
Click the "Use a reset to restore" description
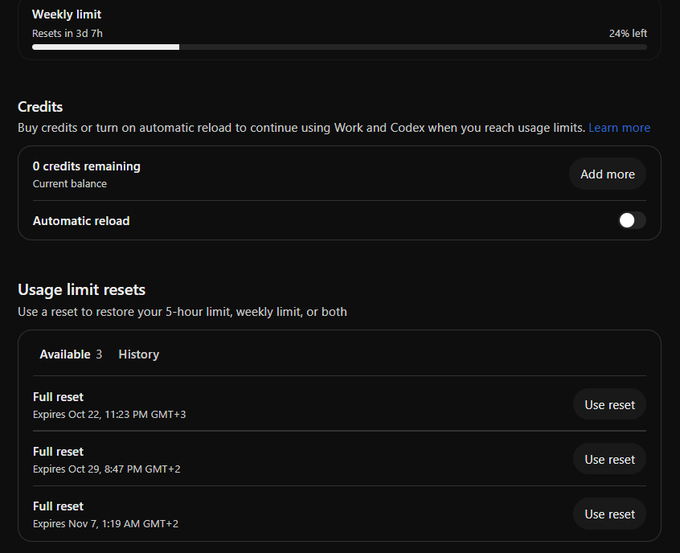(182, 312)
